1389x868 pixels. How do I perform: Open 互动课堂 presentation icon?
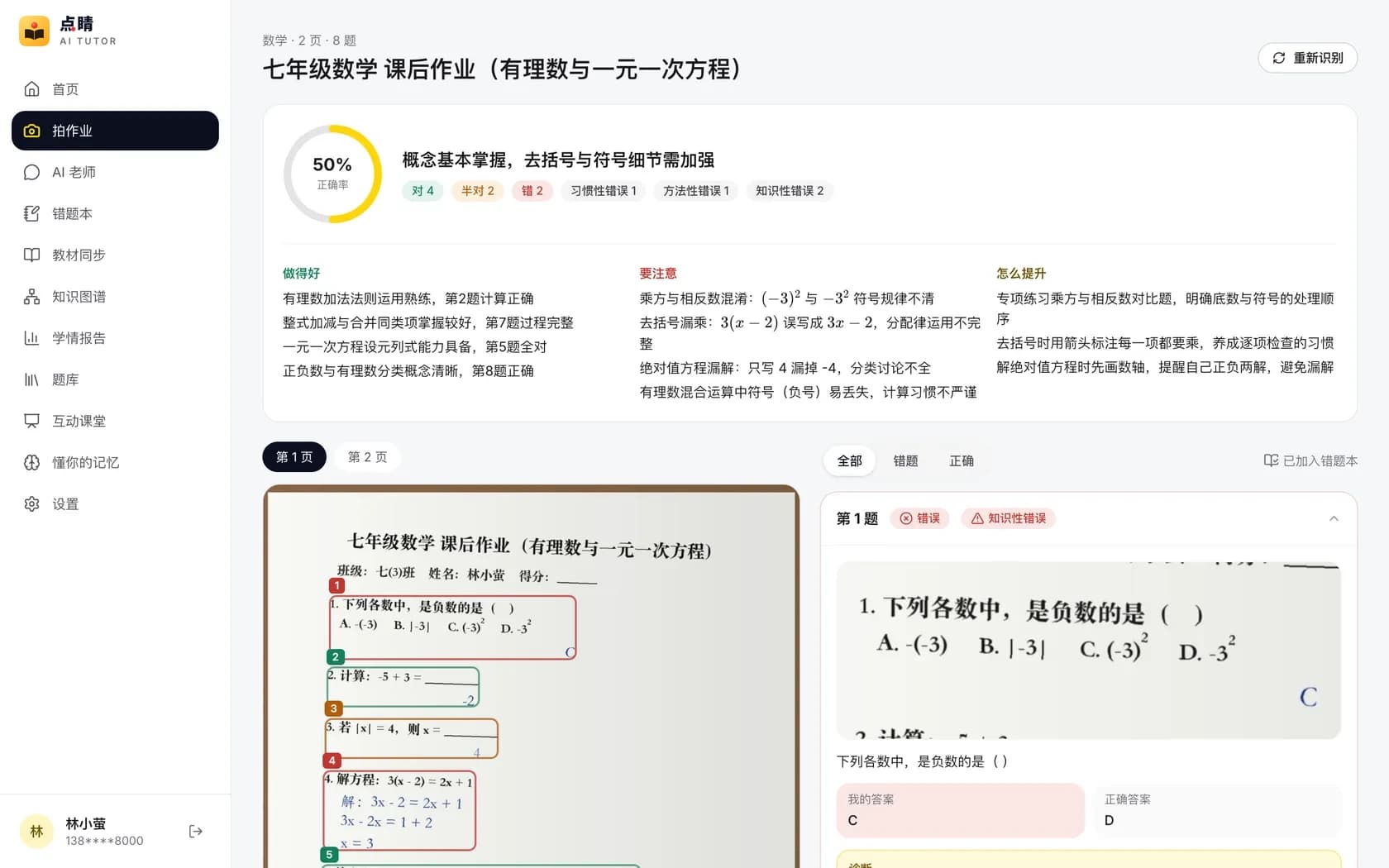click(31, 421)
